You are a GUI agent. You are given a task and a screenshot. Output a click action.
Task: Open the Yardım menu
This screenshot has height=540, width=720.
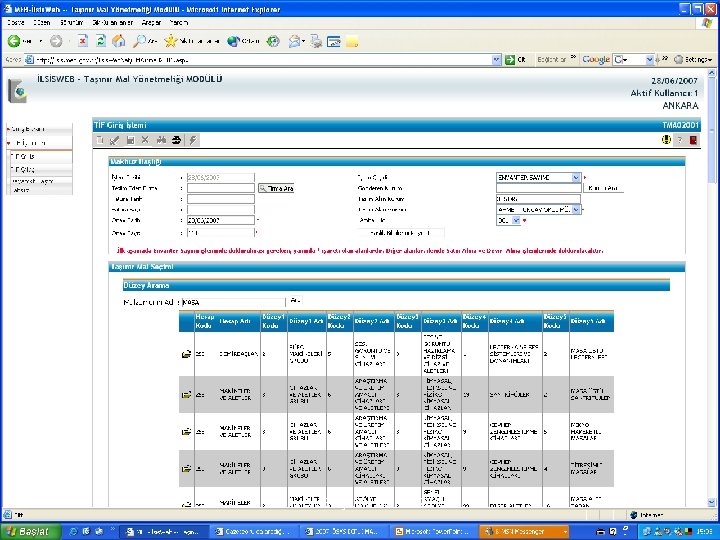[179, 22]
